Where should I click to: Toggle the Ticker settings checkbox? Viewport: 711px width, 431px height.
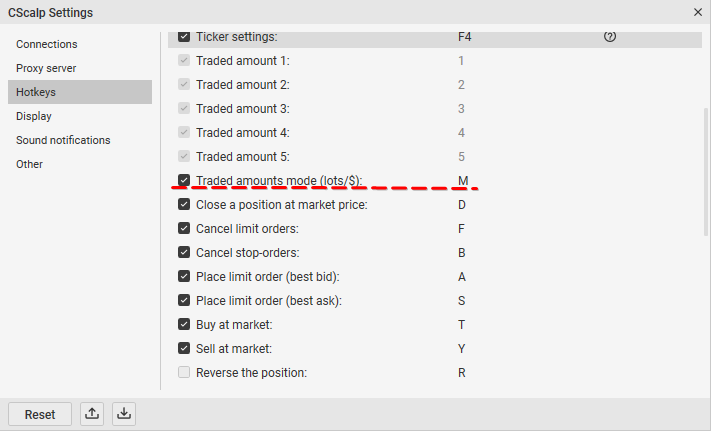(x=184, y=37)
